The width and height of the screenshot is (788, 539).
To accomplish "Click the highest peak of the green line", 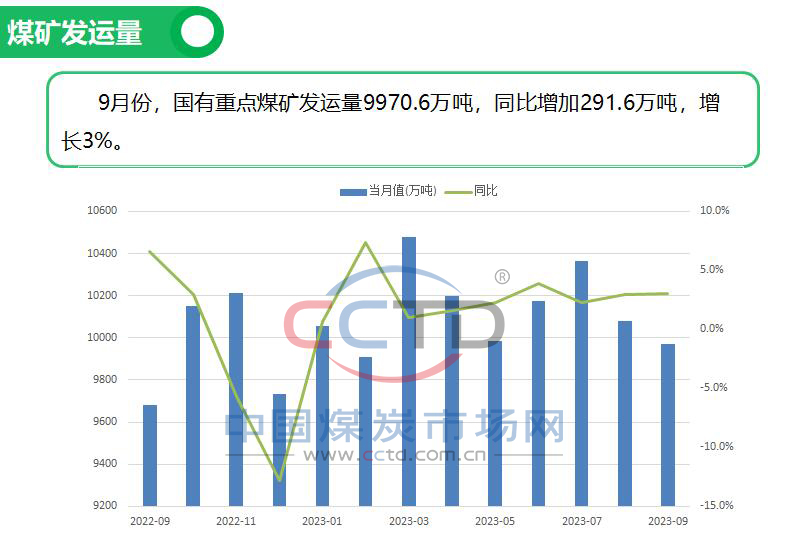I will pos(366,243).
